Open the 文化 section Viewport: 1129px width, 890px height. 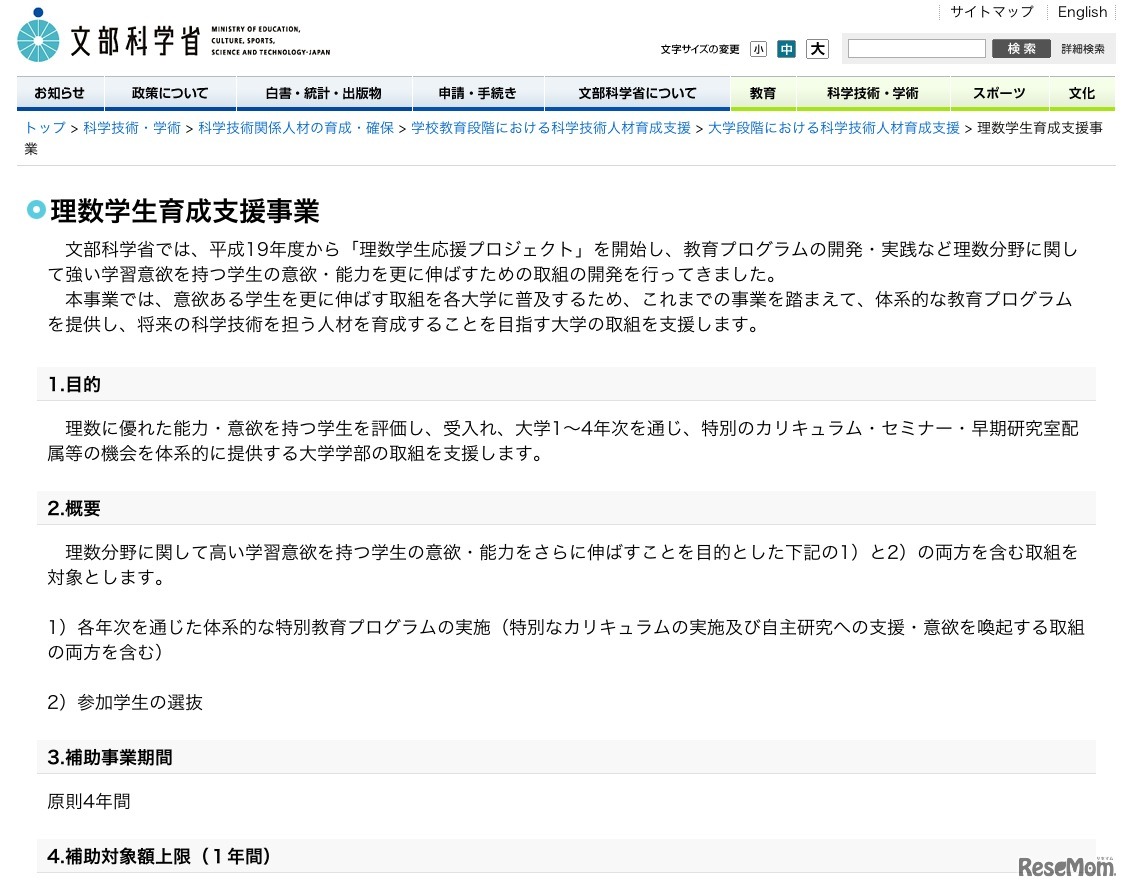pos(1081,92)
